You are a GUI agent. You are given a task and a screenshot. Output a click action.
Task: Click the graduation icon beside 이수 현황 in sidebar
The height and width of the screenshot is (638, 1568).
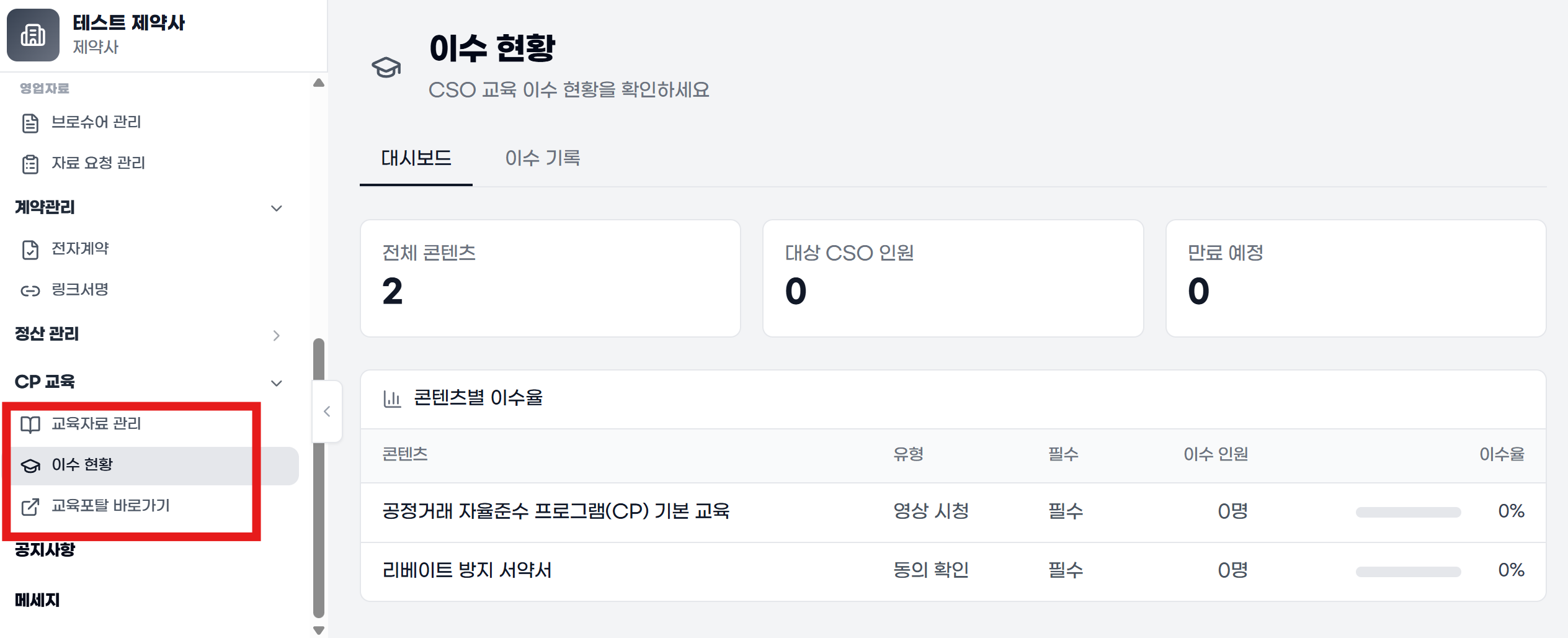[x=30, y=465]
